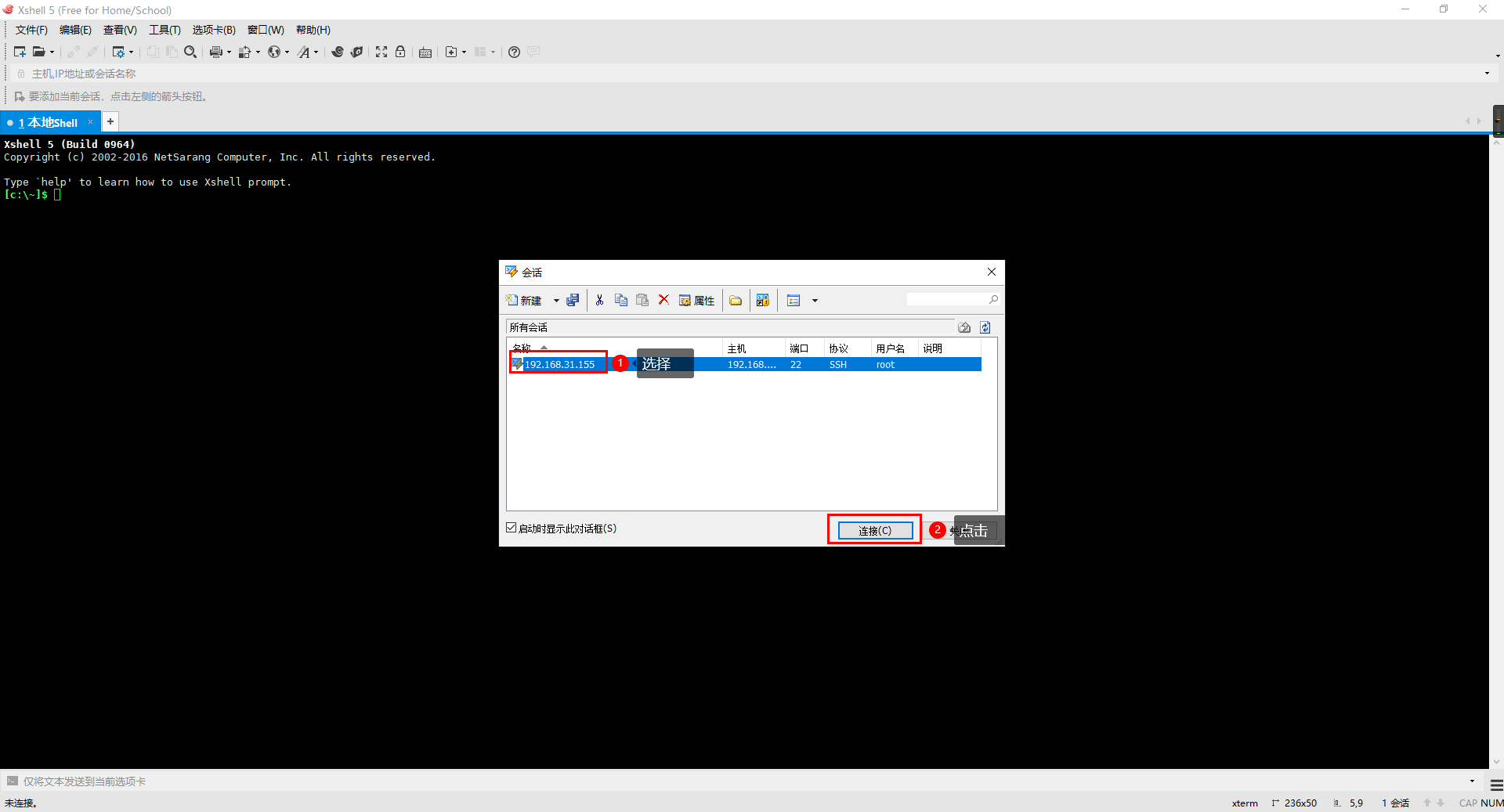The width and height of the screenshot is (1504, 812).
Task: Sort by the 协议 column header
Action: (x=848, y=348)
